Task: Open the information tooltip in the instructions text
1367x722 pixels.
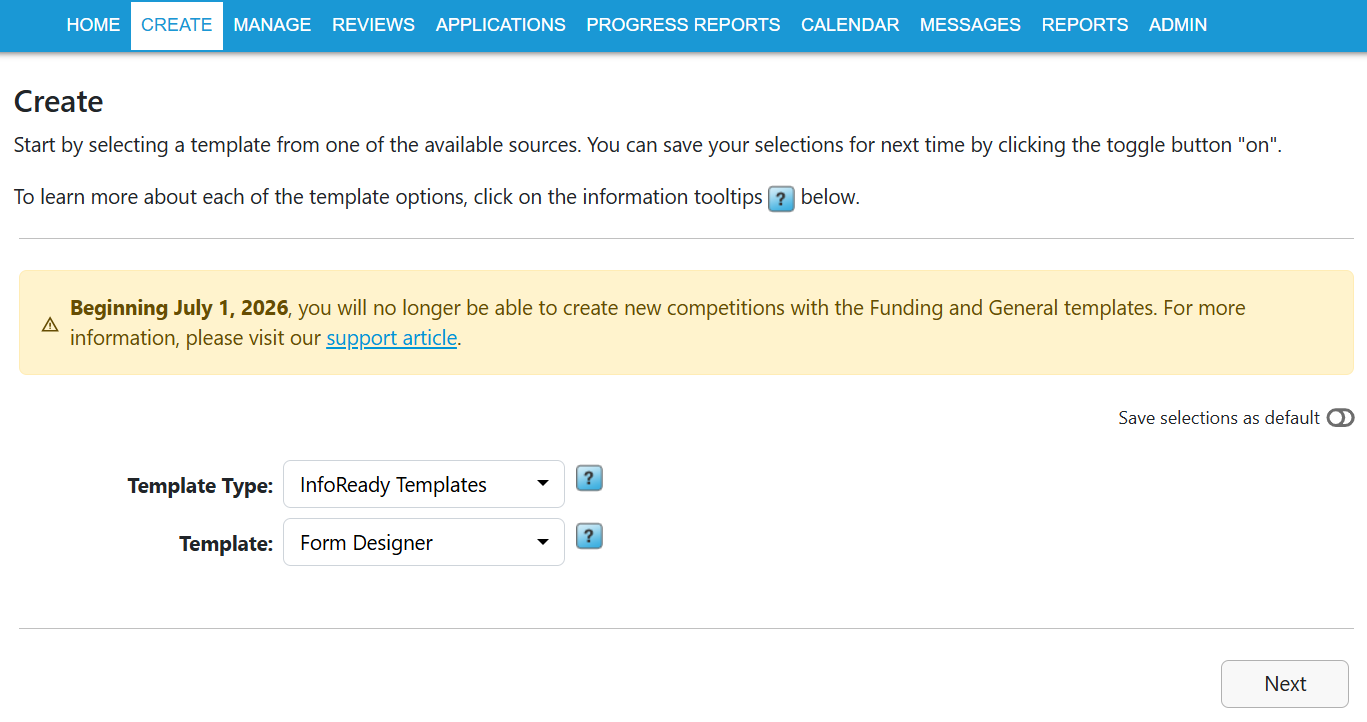Action: tap(781, 199)
